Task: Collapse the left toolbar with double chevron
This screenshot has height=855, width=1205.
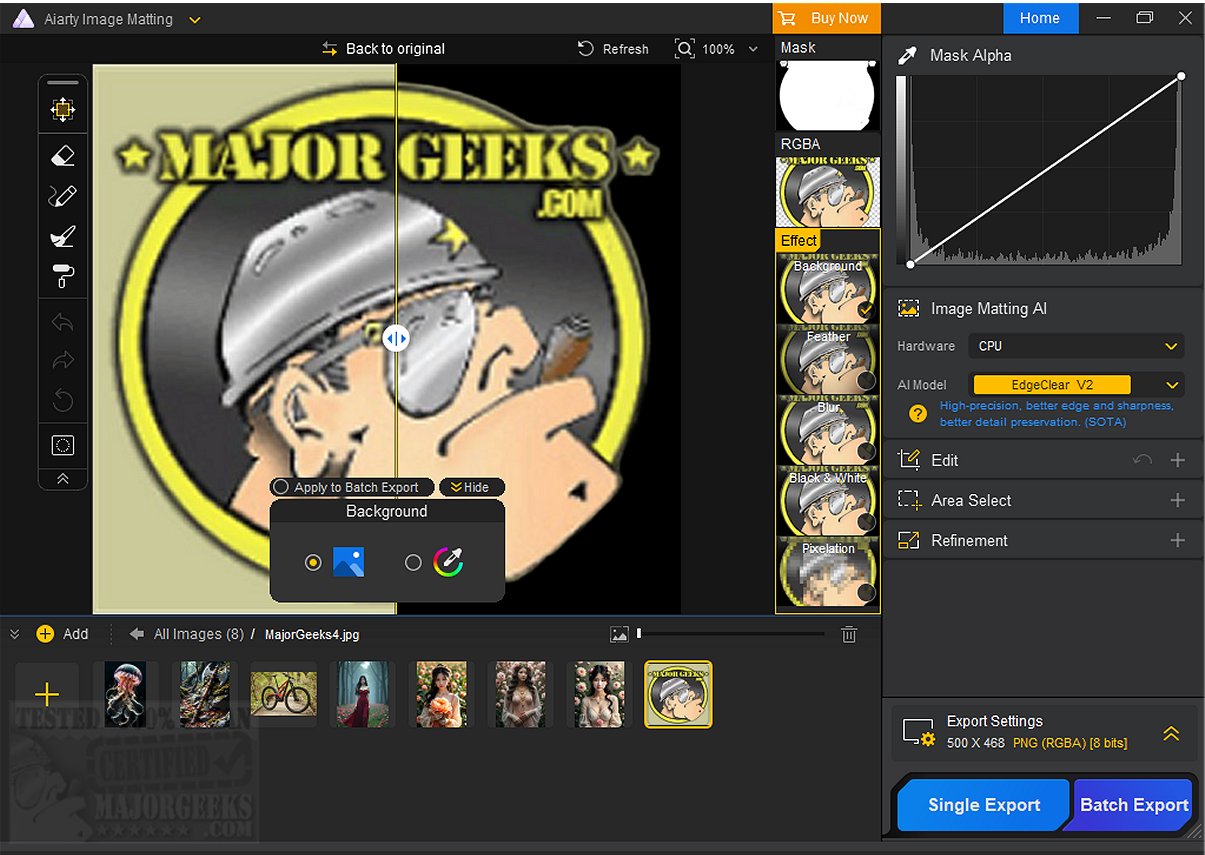Action: [x=63, y=479]
